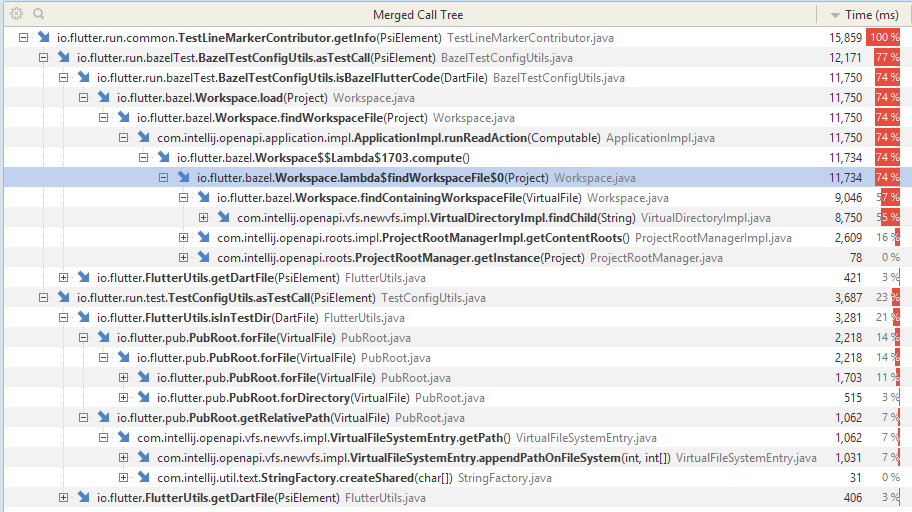This screenshot has width=912, height=512.
Task: Click the 8,750 time value
Action: click(x=848, y=218)
